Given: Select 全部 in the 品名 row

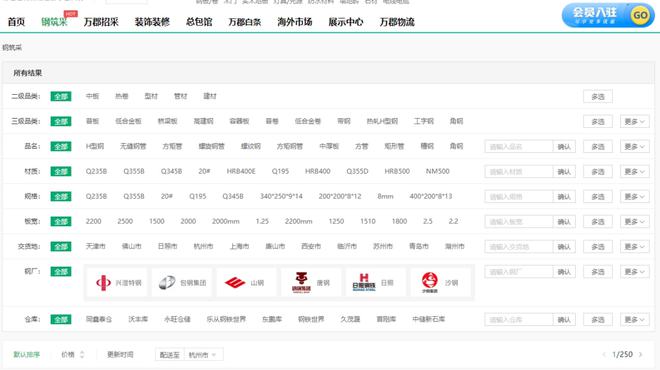Looking at the screenshot, I should click(61, 146).
